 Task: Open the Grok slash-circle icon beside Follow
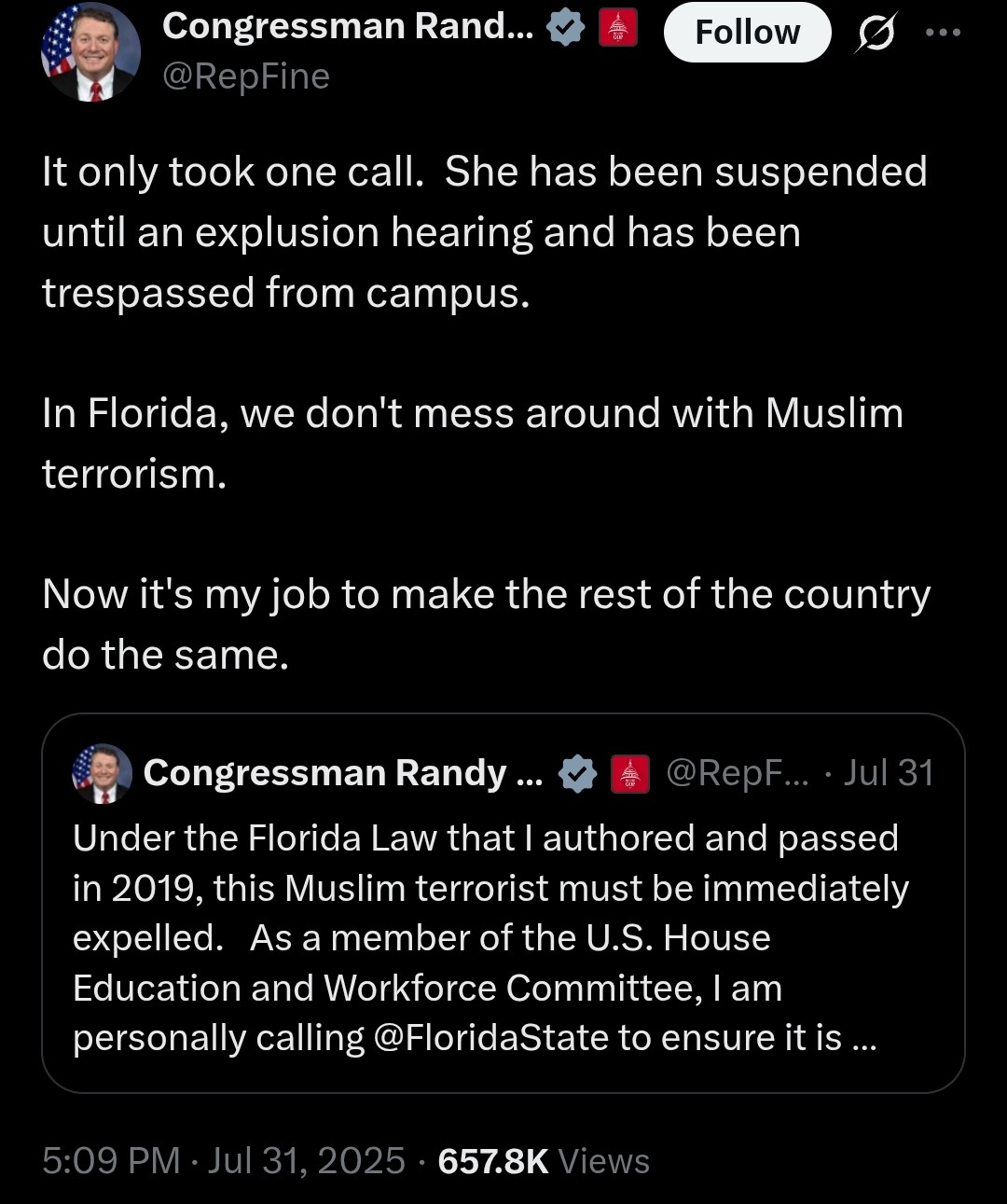(x=876, y=34)
